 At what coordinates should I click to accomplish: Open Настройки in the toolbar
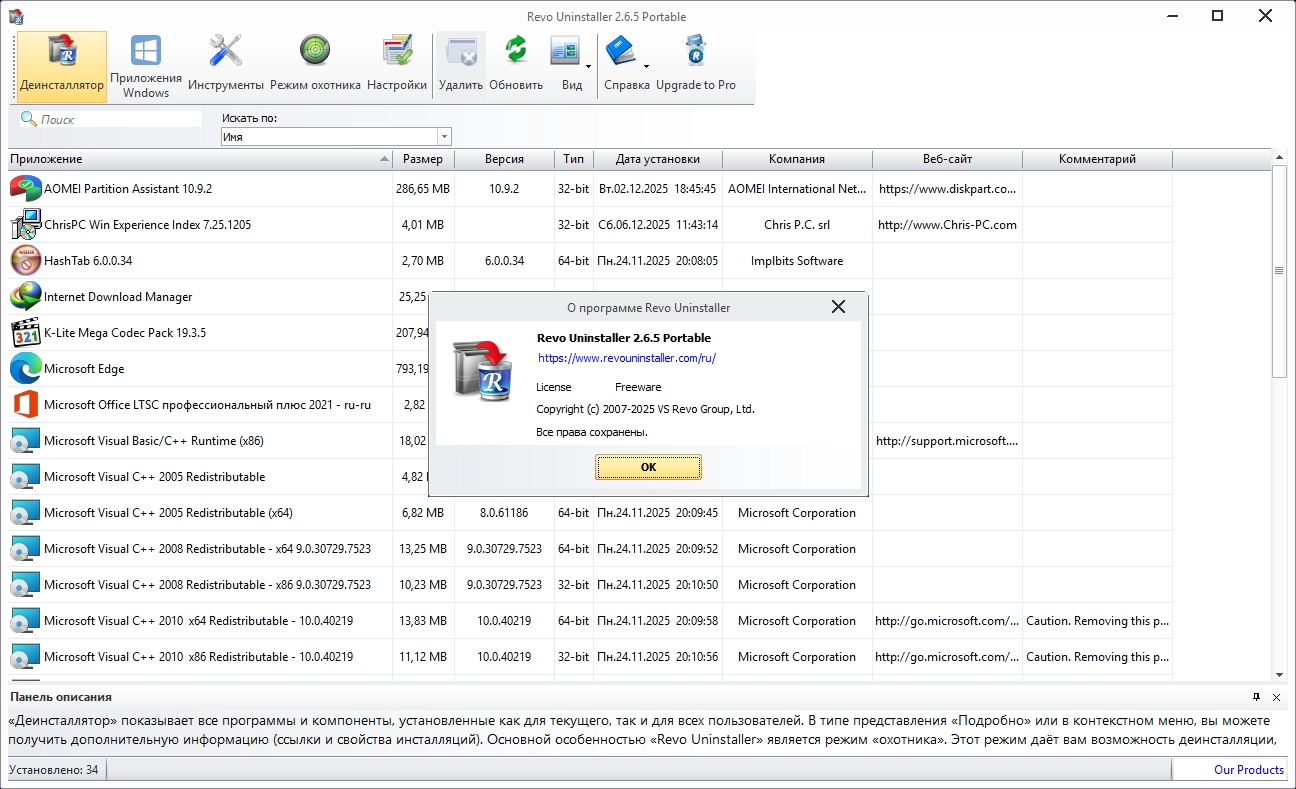tap(397, 66)
